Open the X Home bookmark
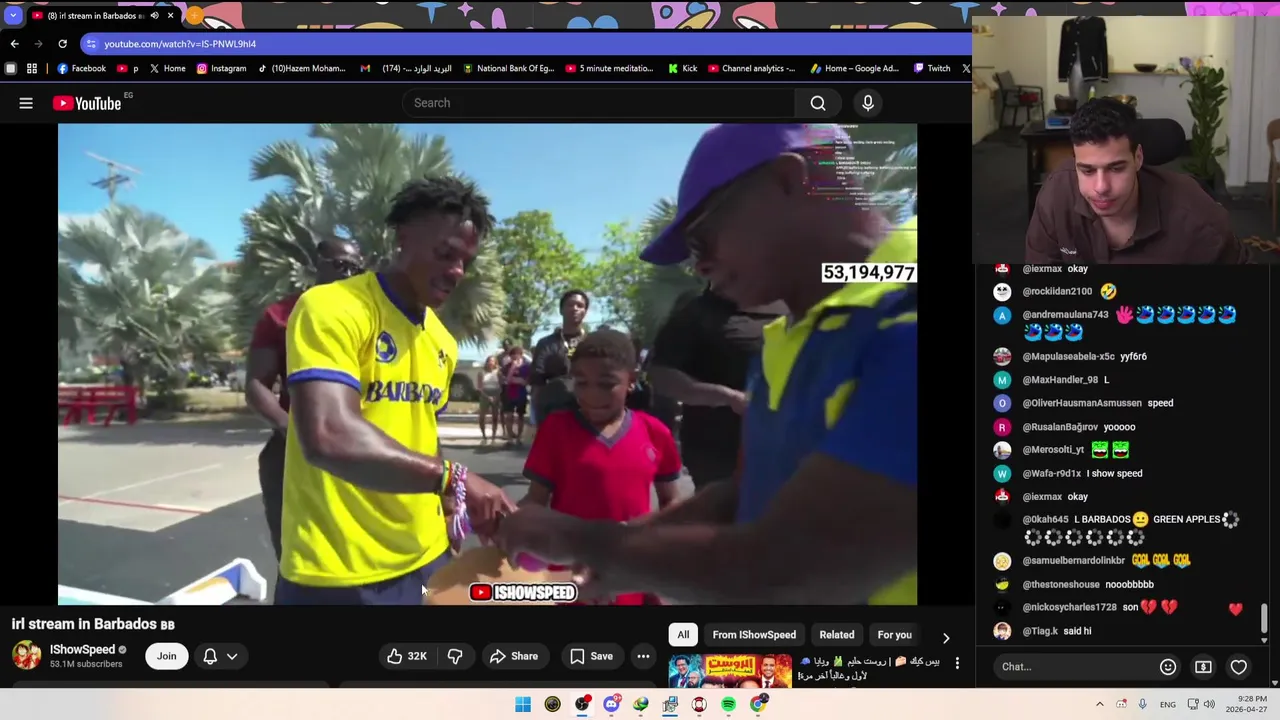 (x=167, y=68)
